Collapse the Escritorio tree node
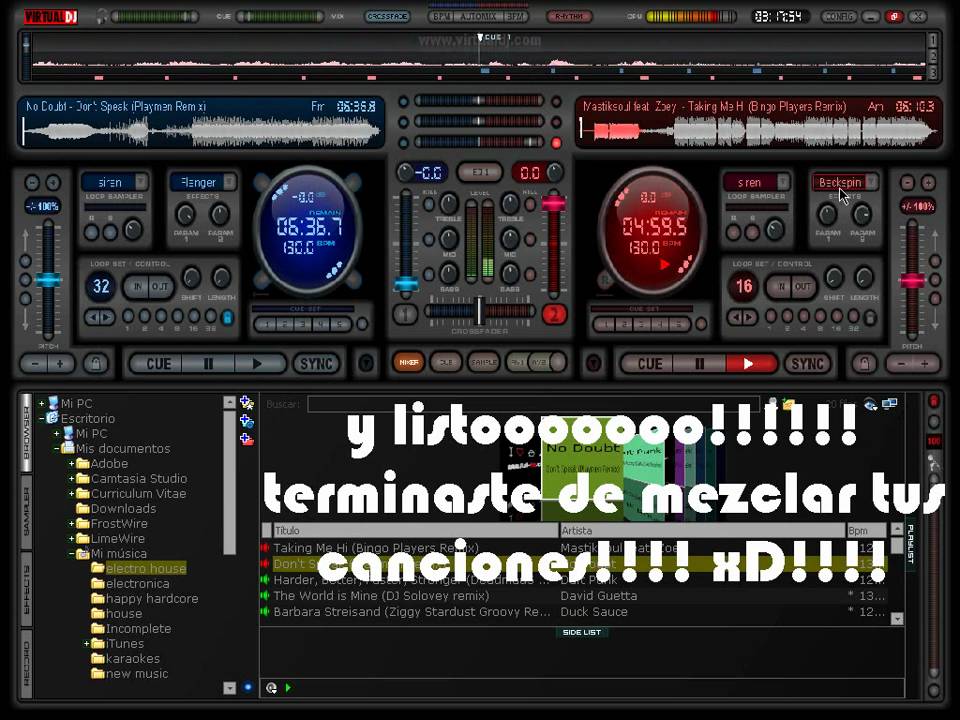960x720 pixels. [x=42, y=418]
